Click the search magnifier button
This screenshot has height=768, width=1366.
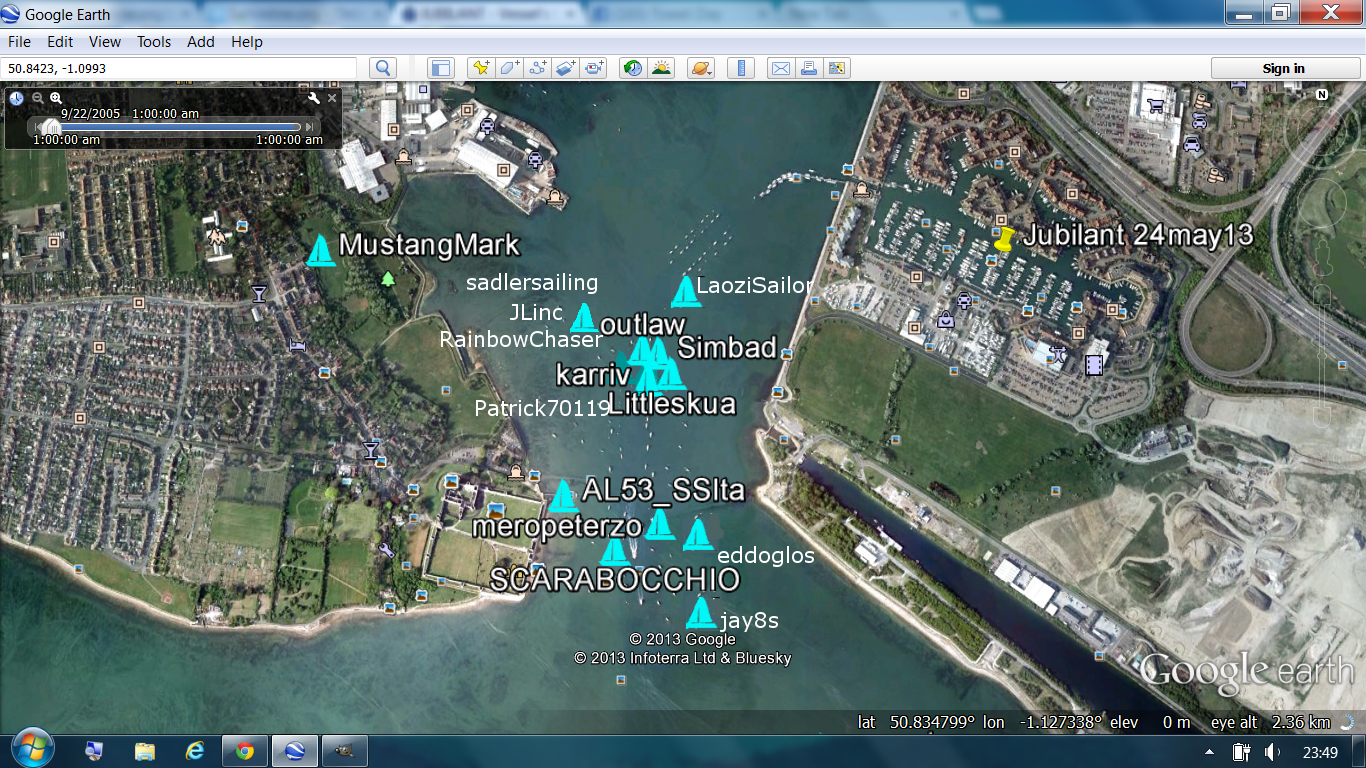coord(382,68)
